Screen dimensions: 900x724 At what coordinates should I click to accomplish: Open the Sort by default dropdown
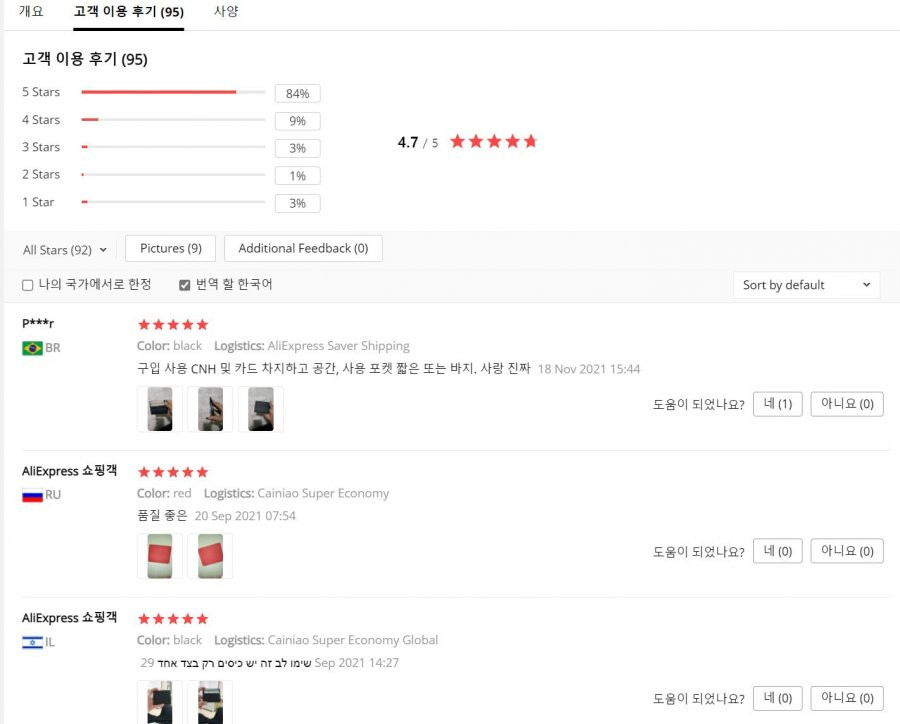pos(806,285)
